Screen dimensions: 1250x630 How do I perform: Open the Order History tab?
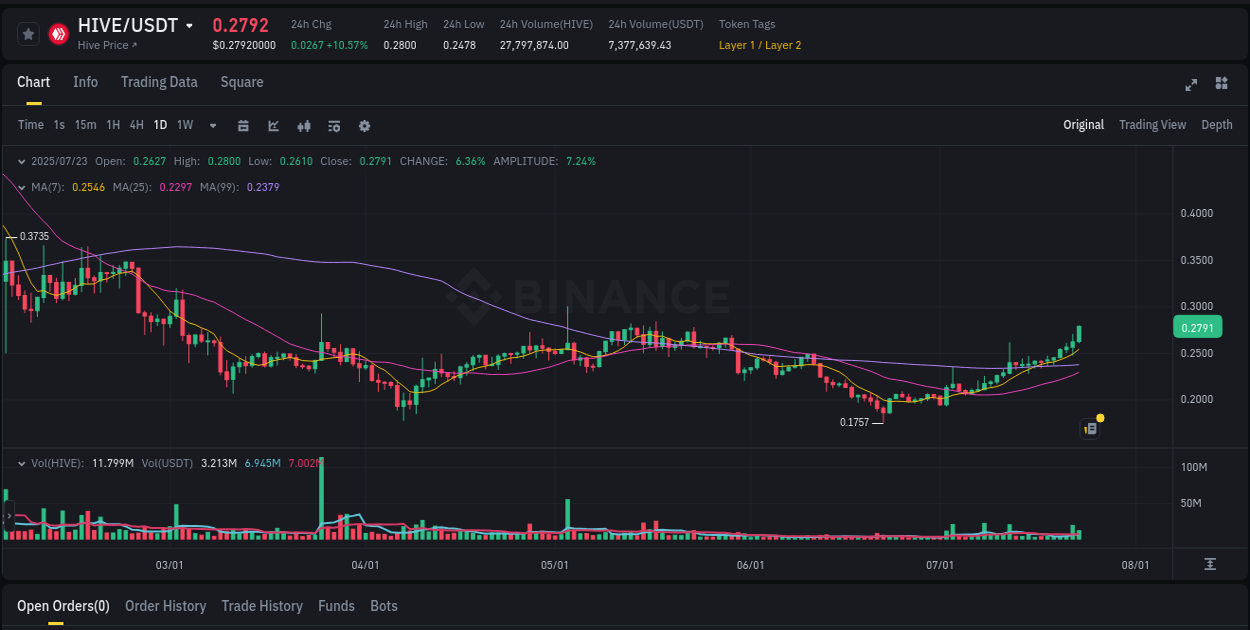click(166, 606)
